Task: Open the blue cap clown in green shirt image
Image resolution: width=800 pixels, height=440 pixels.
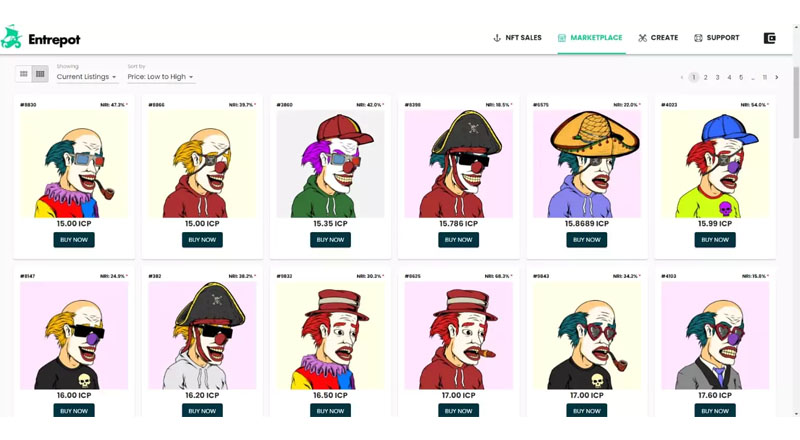Action: coord(715,164)
